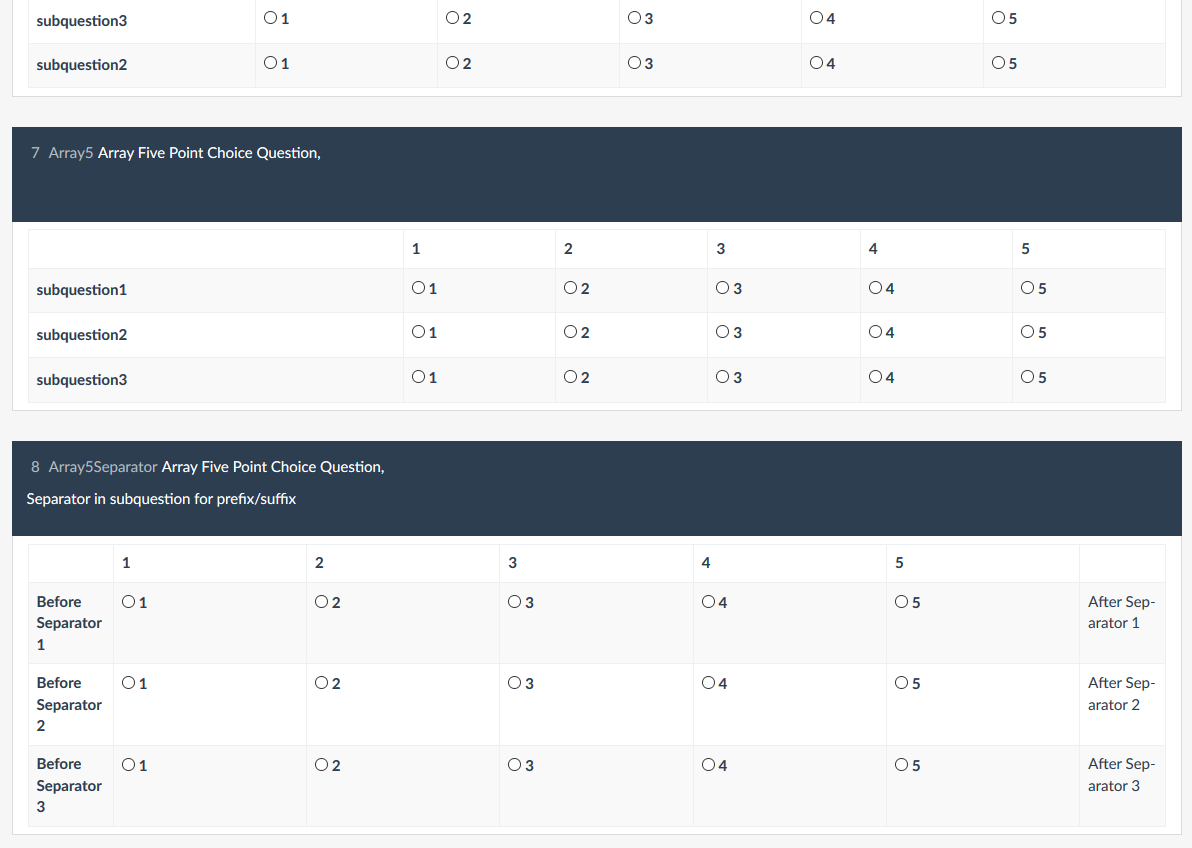Choose option 5 for subquestion1 in Array5
This screenshot has height=848, width=1192.
pos(1028,289)
